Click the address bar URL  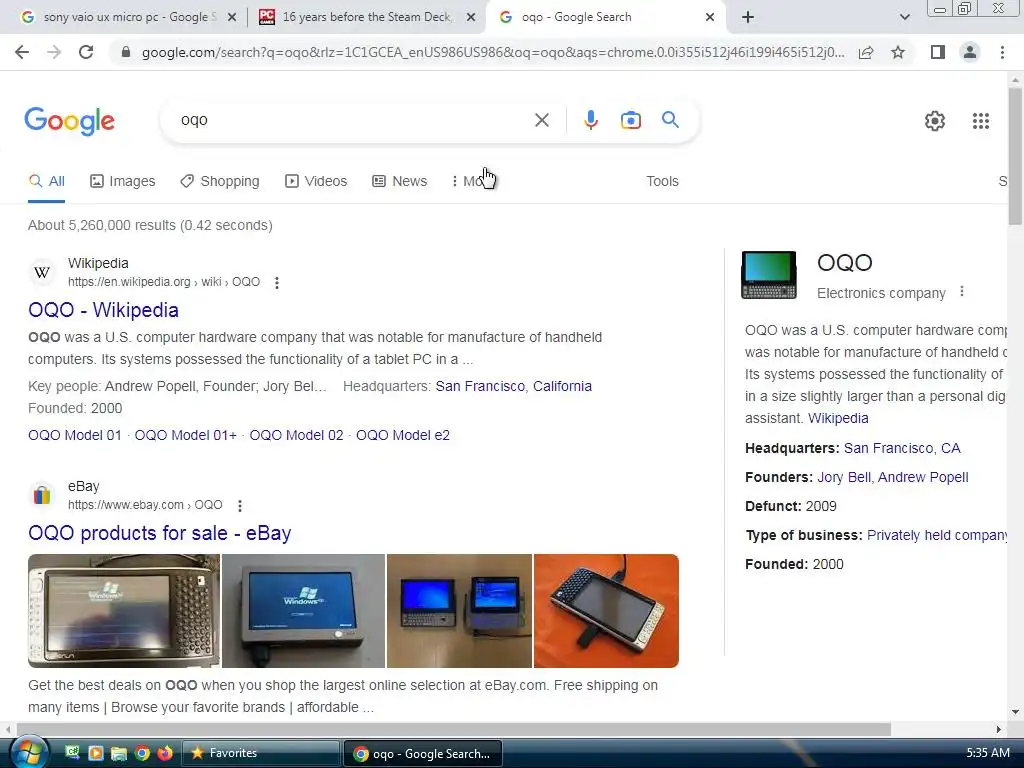coord(493,52)
